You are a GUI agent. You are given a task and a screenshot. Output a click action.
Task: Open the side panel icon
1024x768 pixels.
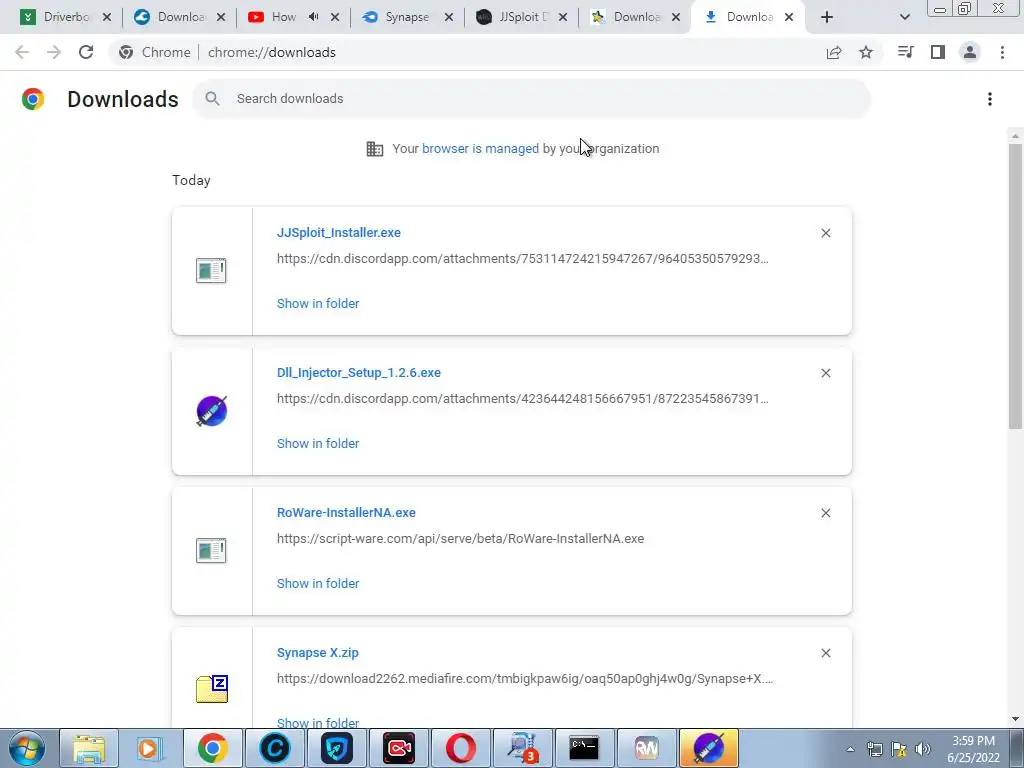938,52
